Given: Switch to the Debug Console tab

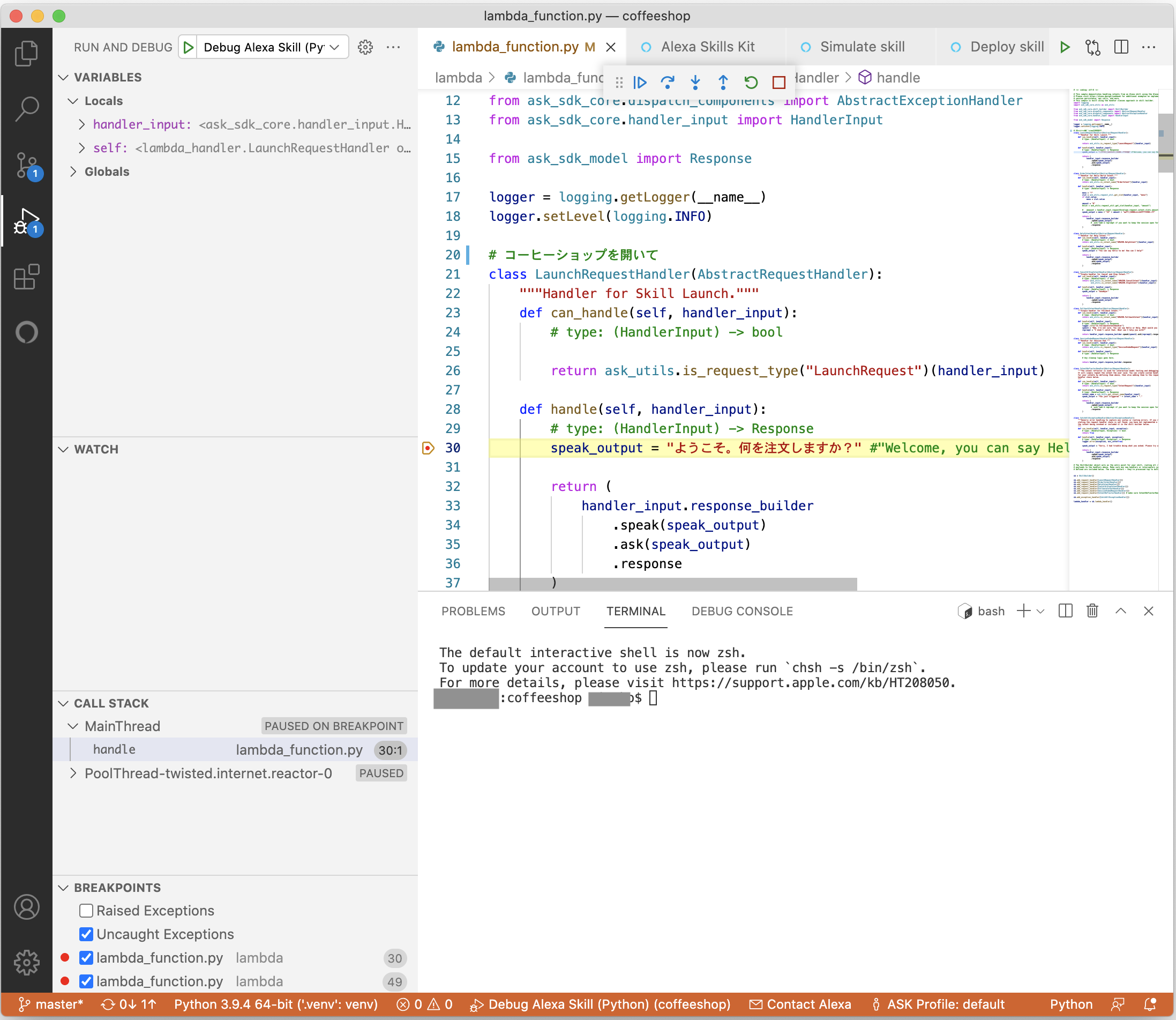Looking at the screenshot, I should pyautogui.click(x=742, y=610).
